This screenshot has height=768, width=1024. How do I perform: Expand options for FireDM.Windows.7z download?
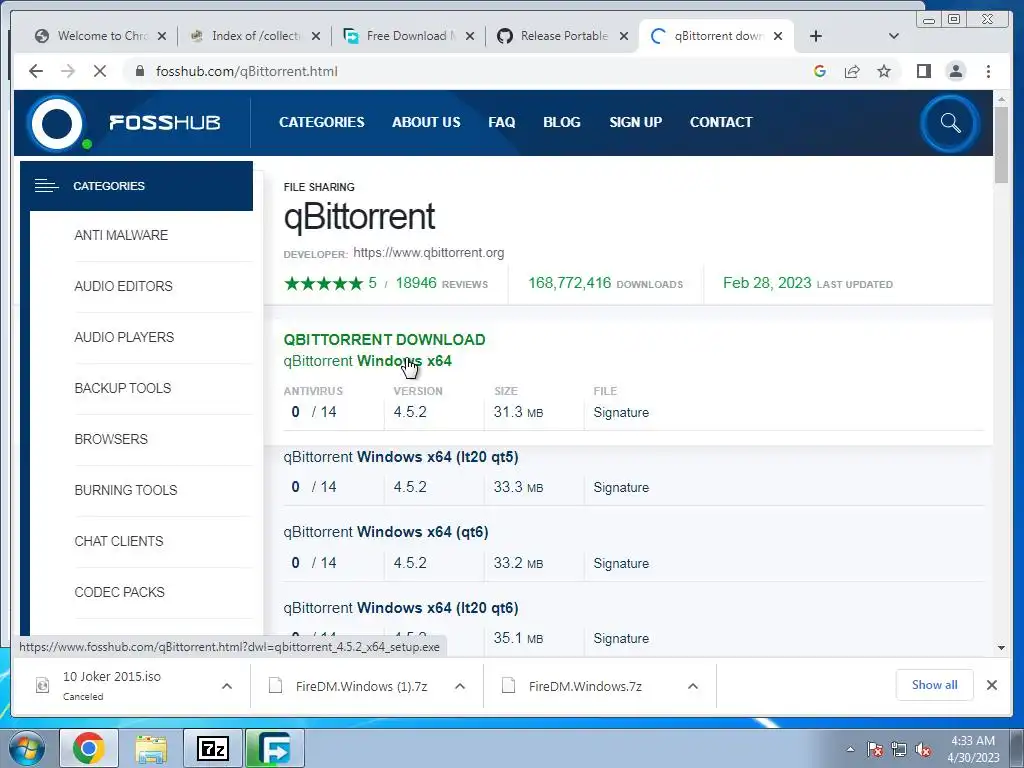click(x=693, y=686)
